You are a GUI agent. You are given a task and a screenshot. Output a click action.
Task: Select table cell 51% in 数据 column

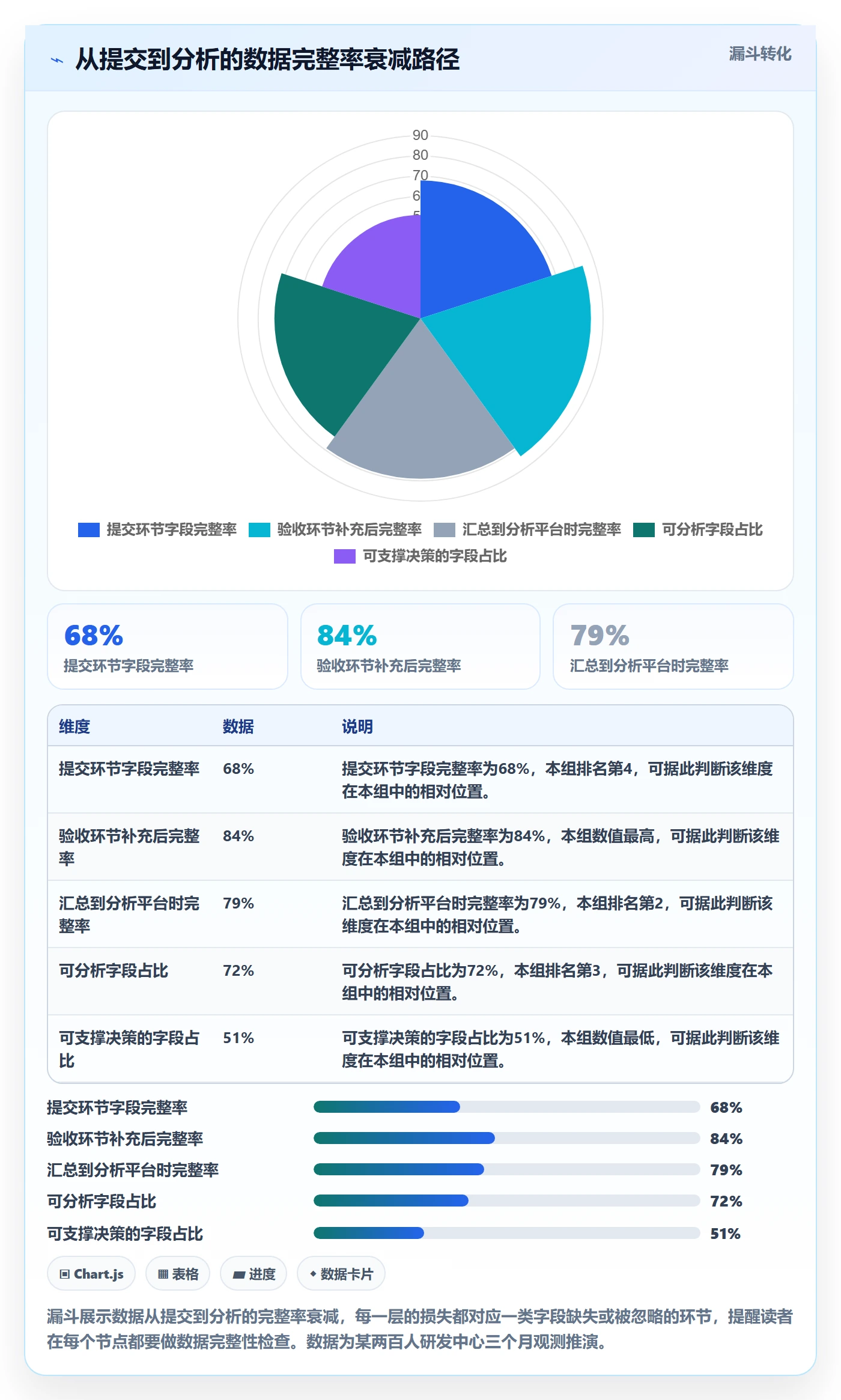tap(238, 1038)
